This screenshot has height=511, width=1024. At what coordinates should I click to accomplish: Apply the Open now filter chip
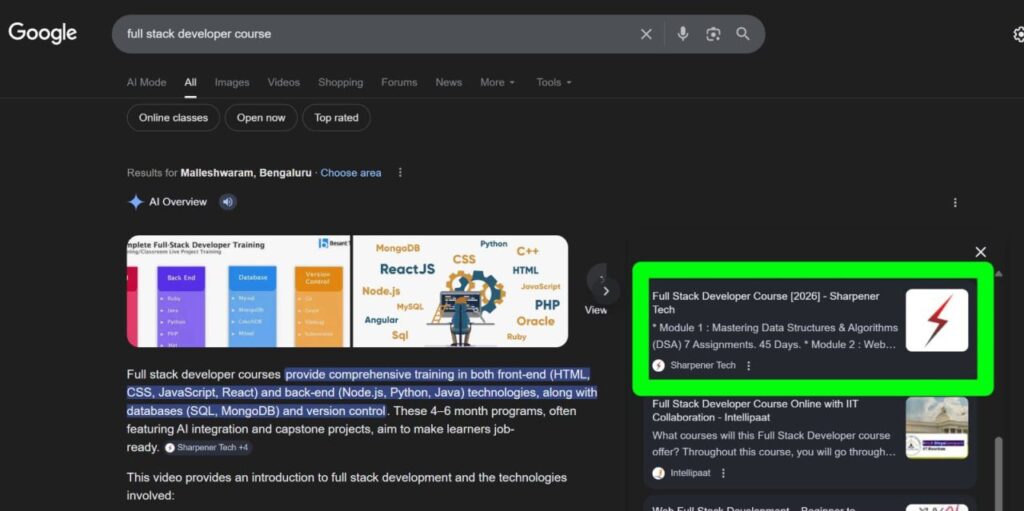[x=261, y=118]
